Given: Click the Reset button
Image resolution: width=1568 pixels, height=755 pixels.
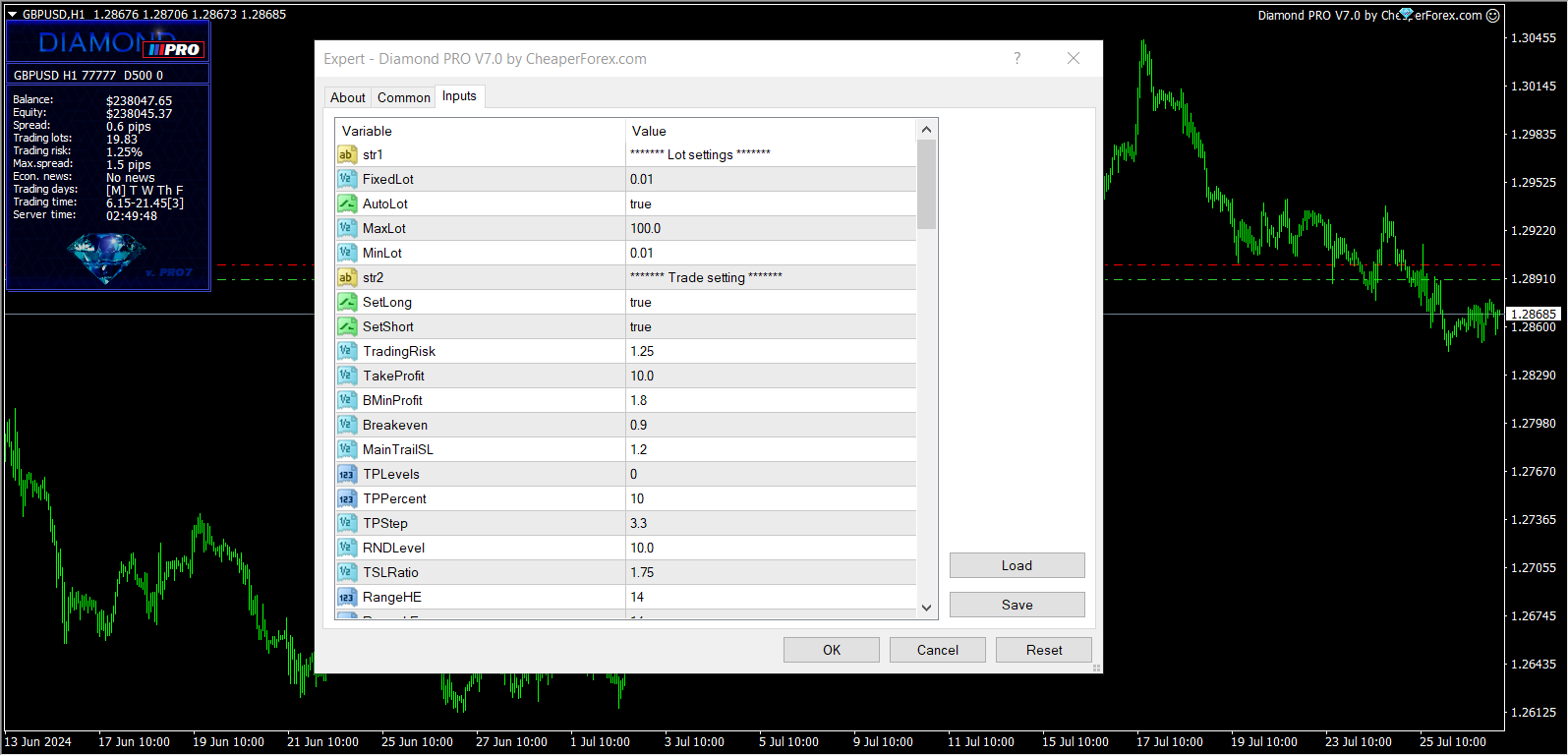Looking at the screenshot, I should (x=1044, y=650).
